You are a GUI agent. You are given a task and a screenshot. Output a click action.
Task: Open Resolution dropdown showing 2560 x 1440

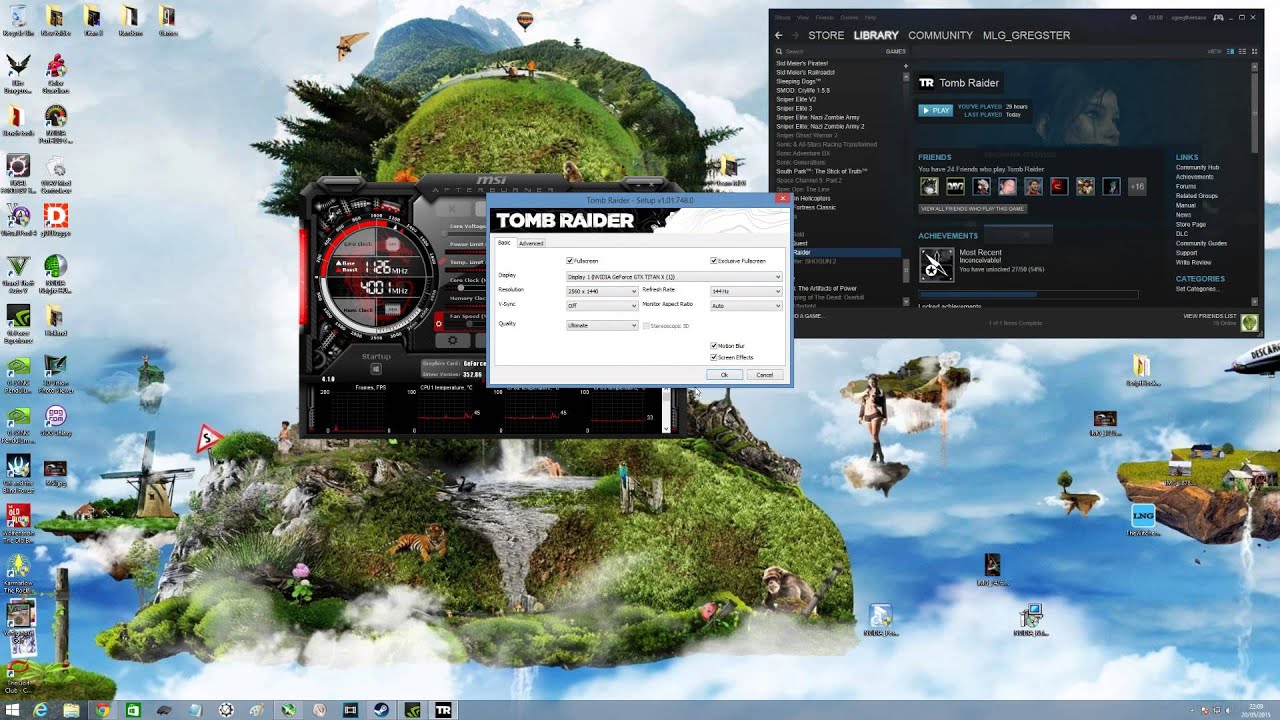tap(602, 291)
